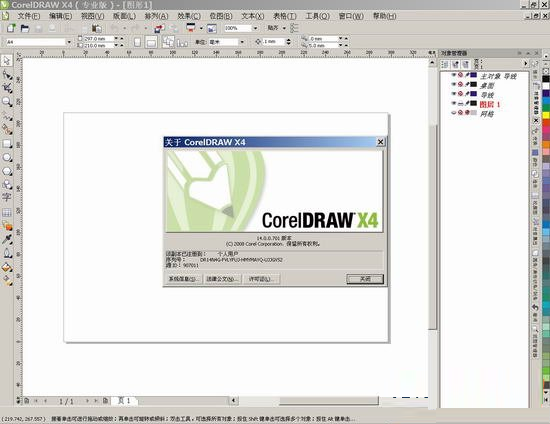Image resolution: width=550 pixels, height=424 pixels.
Task: Select the Smart Fill tool
Action: (7, 130)
